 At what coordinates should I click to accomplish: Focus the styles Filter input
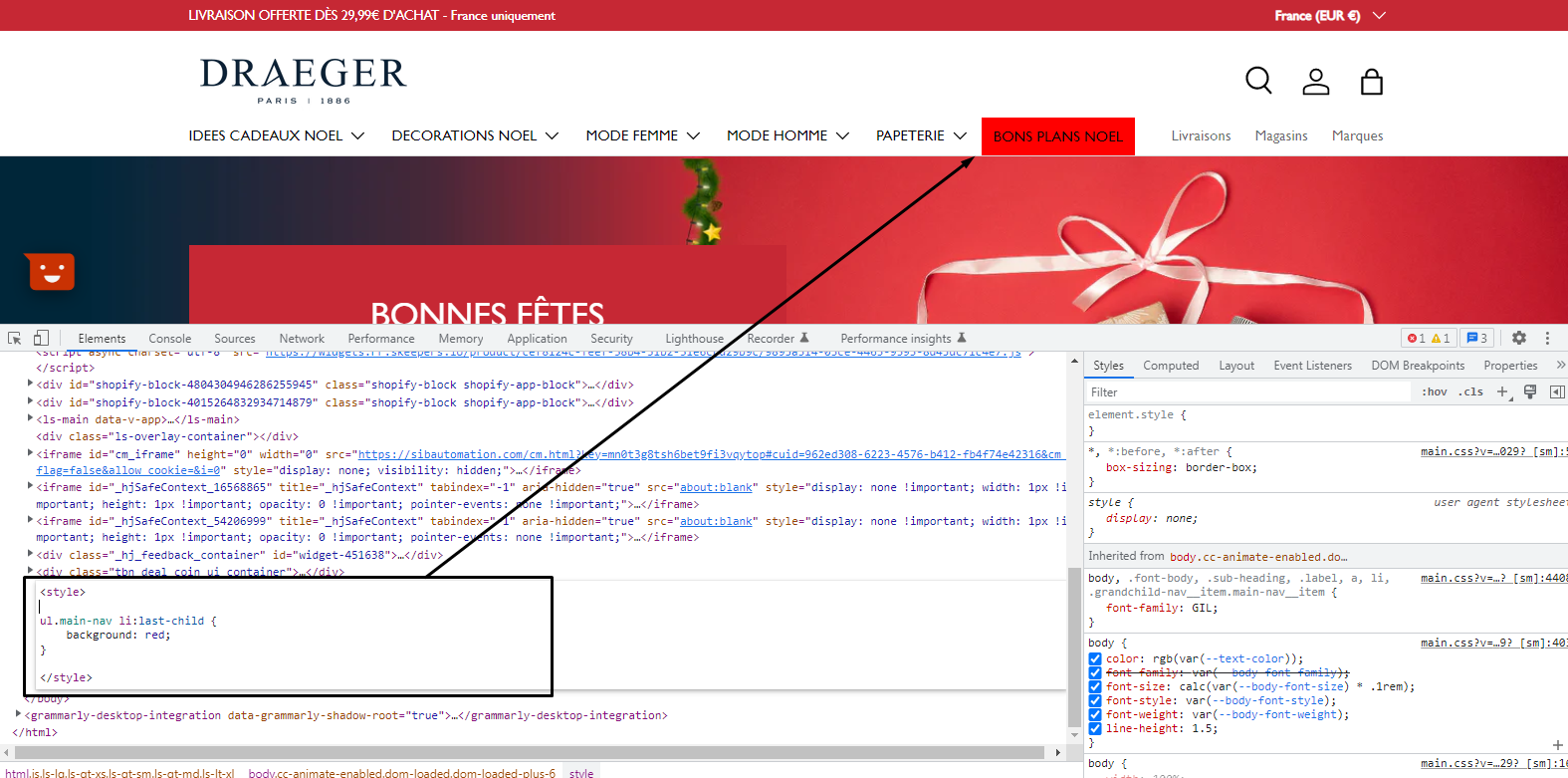1249,392
